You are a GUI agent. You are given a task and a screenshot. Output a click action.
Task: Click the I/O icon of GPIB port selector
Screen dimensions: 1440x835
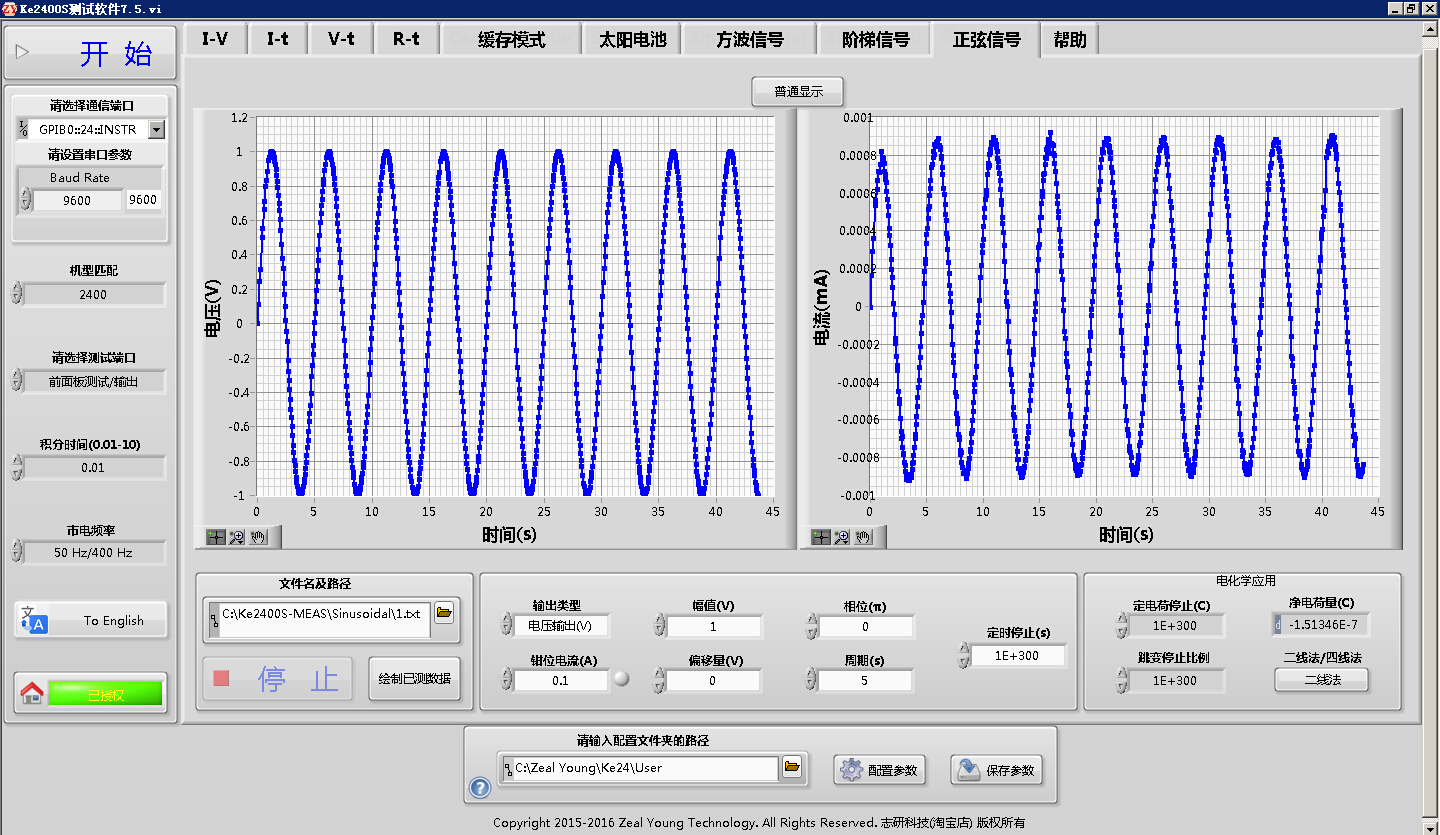click(23, 129)
